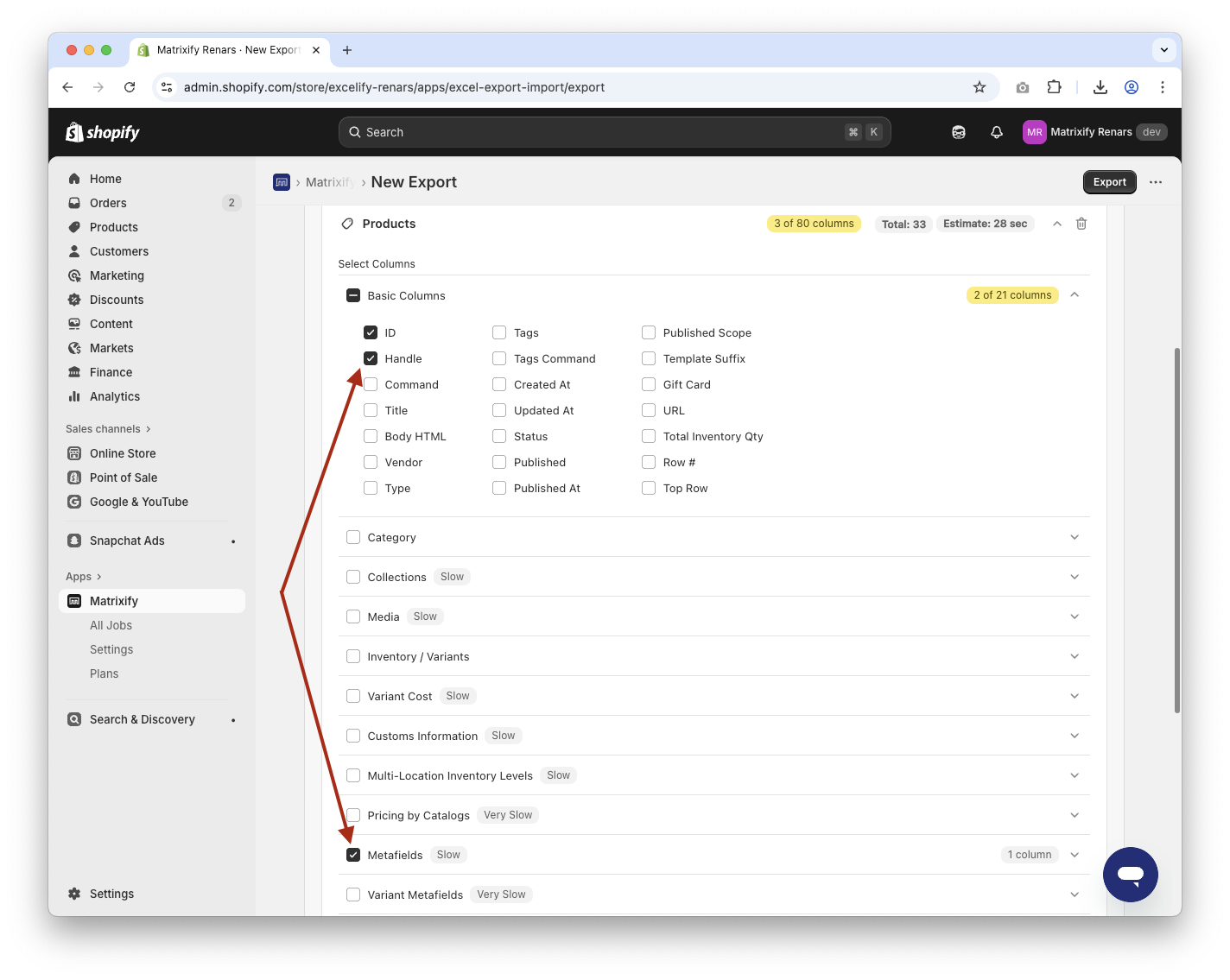Delete the Products sheet with trash icon
Image resolution: width=1230 pixels, height=980 pixels.
[1081, 224]
